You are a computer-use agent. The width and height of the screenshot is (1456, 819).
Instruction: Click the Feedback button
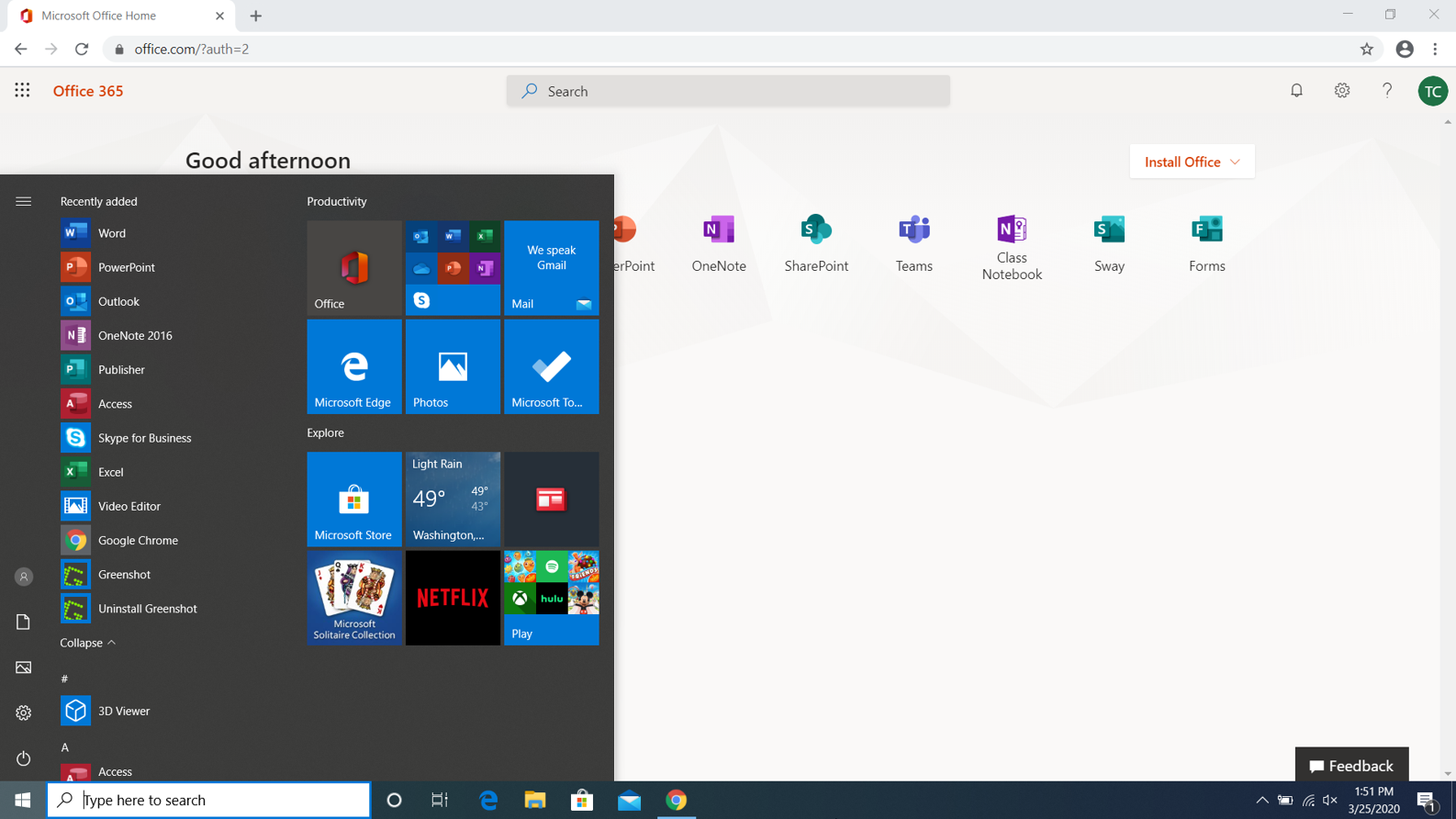coord(1351,765)
